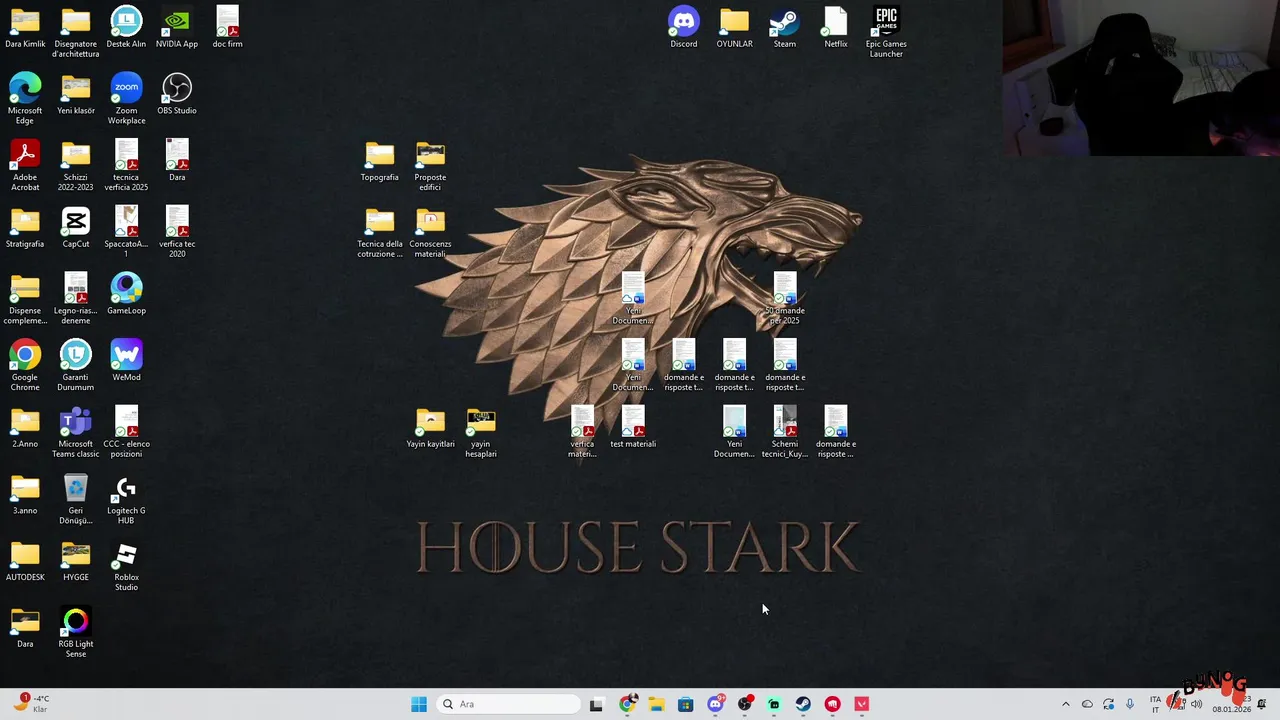Open the 3.anno folder

[25, 494]
